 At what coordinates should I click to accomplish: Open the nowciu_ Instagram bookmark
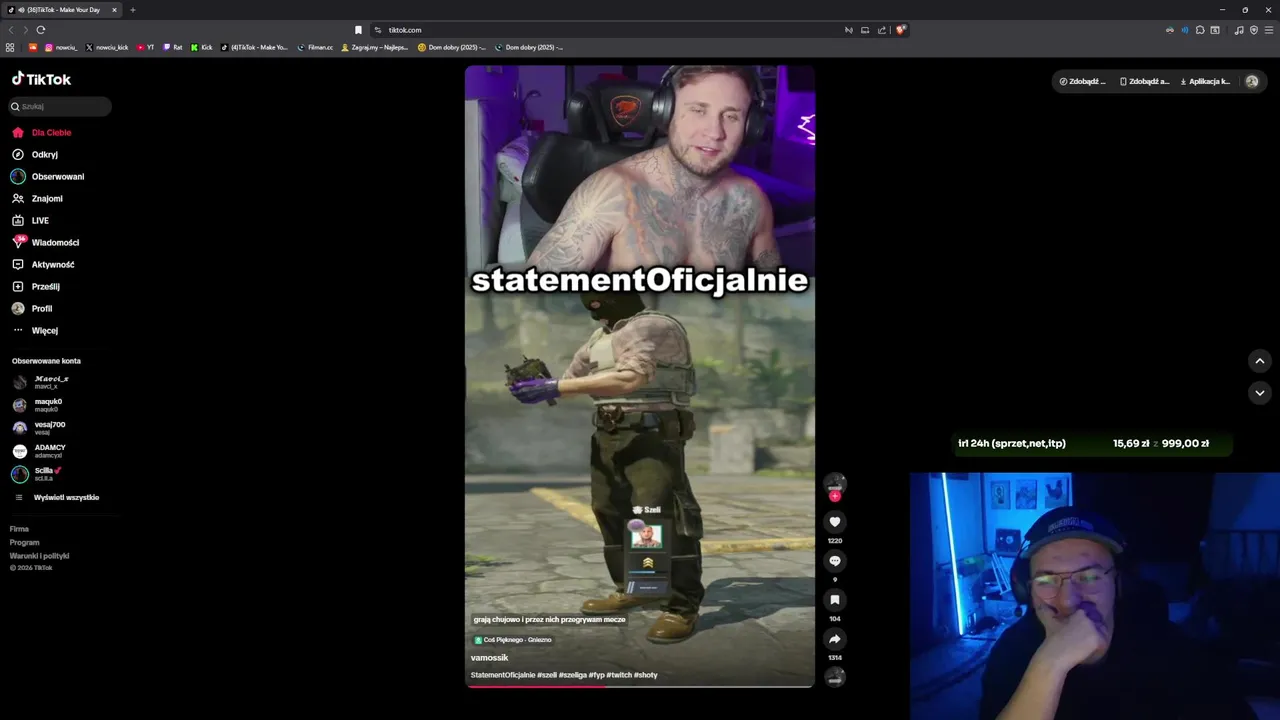[x=61, y=47]
